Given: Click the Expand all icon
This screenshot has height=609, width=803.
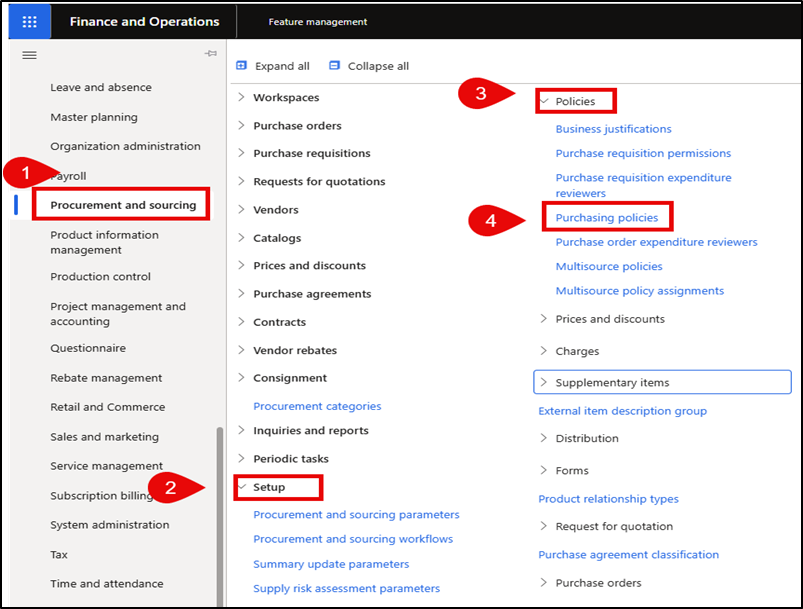Looking at the screenshot, I should [242, 66].
